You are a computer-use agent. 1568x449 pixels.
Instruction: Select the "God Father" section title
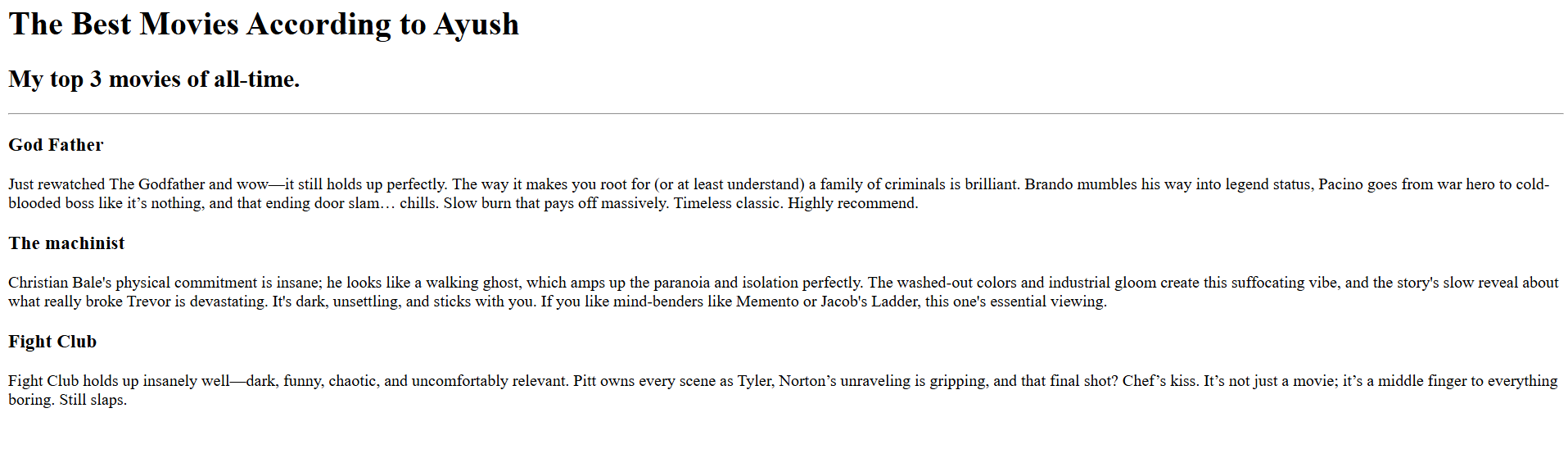point(56,145)
